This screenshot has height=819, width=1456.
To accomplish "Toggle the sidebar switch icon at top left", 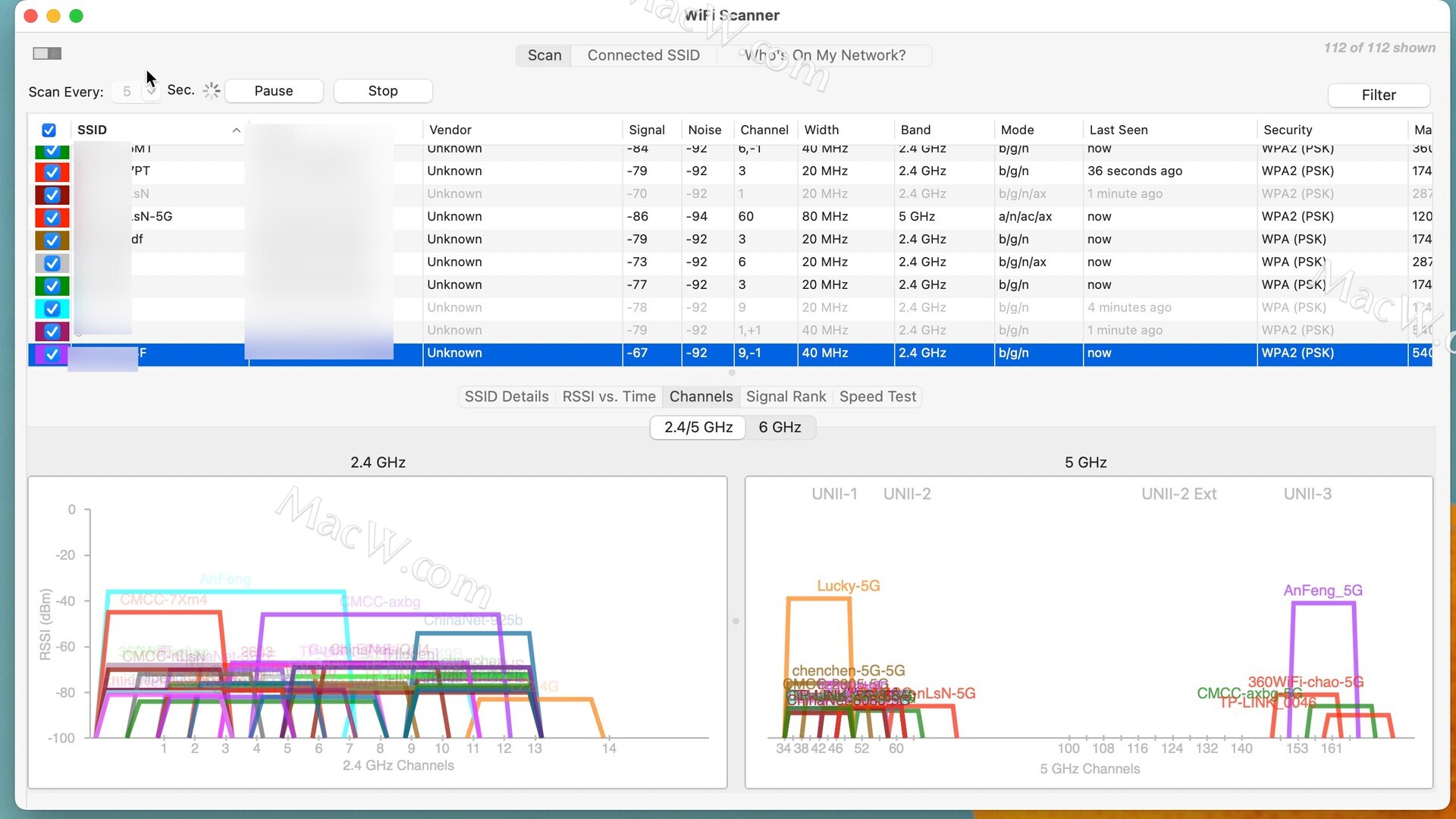I will point(47,53).
